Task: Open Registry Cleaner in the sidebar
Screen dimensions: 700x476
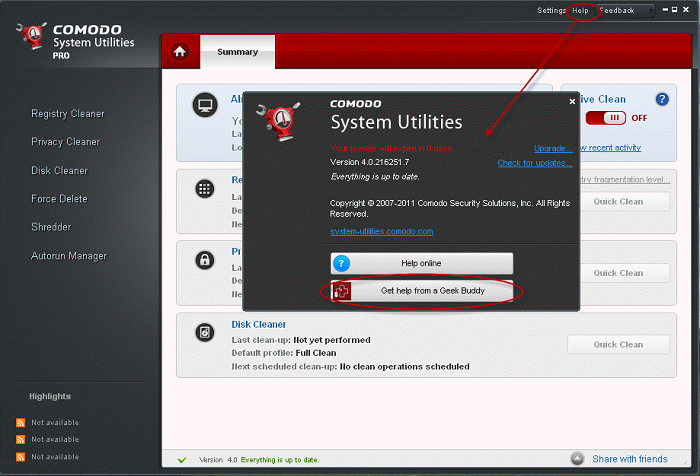Action: pos(68,114)
